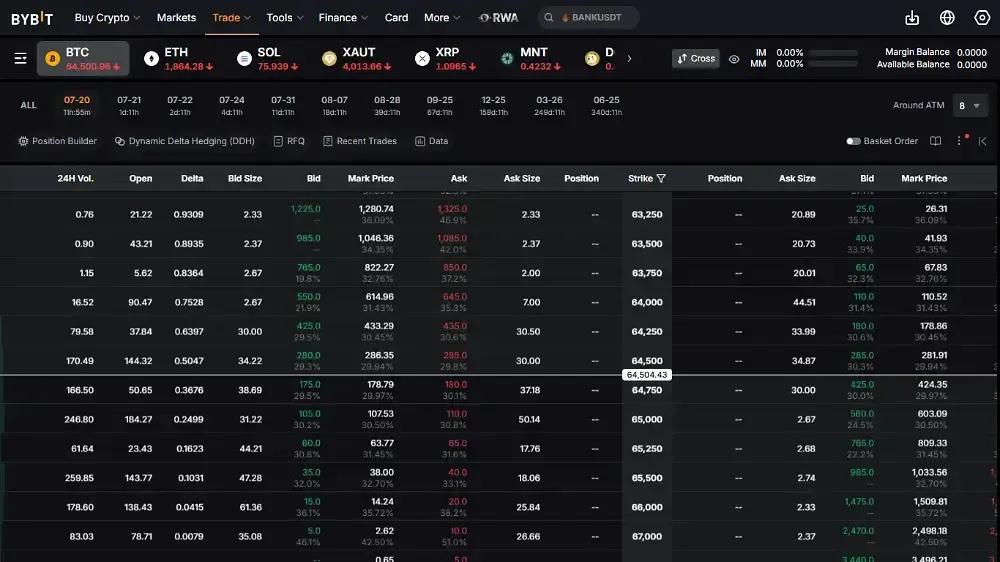
Task: Collapse the panel with the arrow-bar icon
Action: (983, 141)
